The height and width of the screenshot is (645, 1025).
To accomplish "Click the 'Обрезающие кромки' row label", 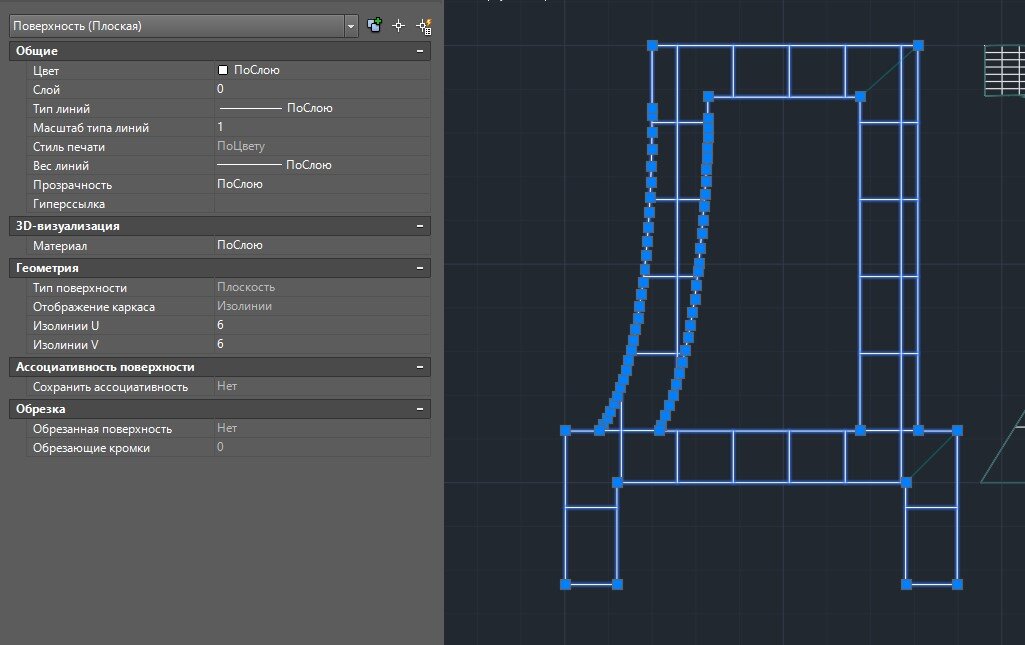I will coord(91,448).
